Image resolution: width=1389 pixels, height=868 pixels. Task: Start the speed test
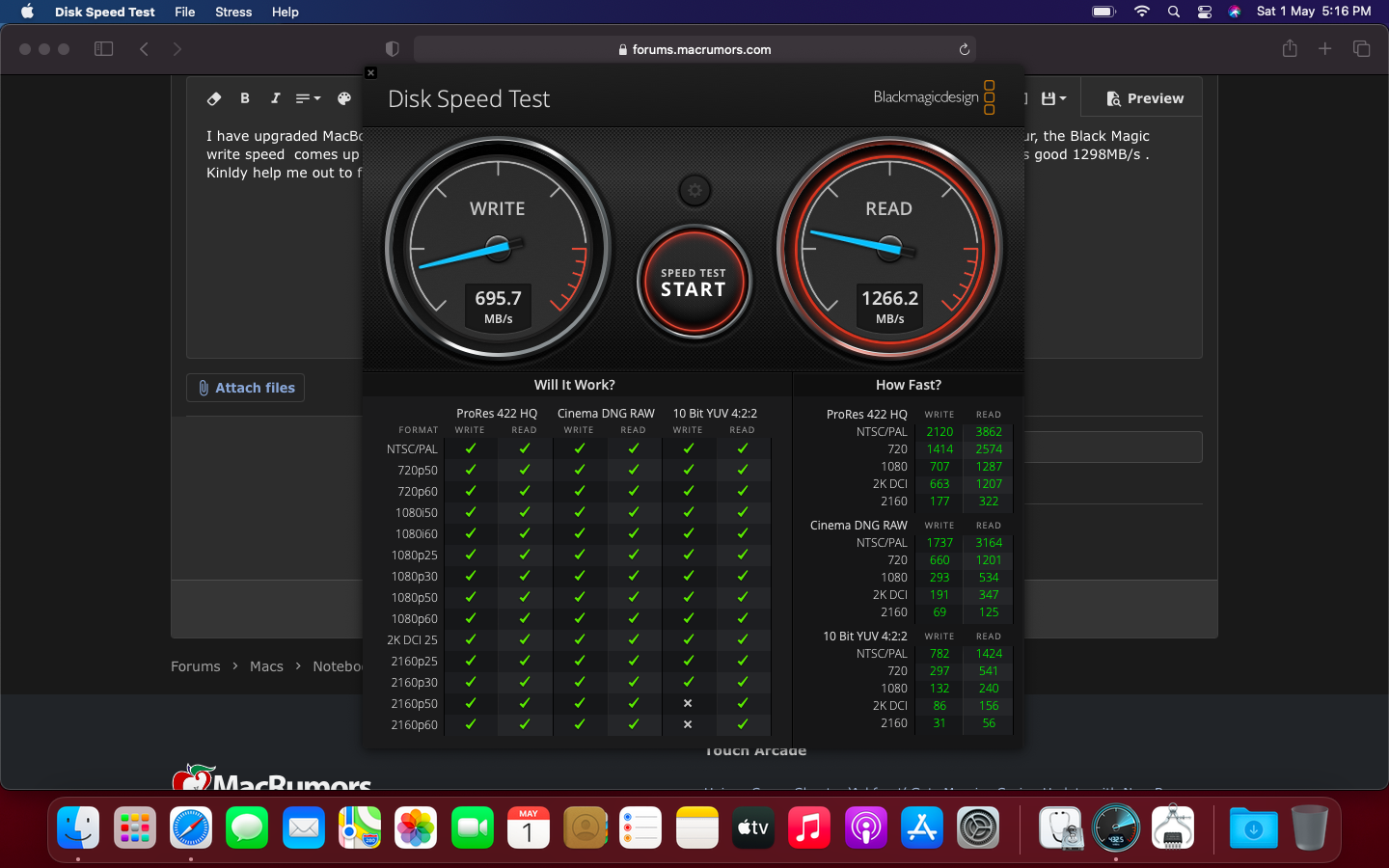(x=694, y=283)
